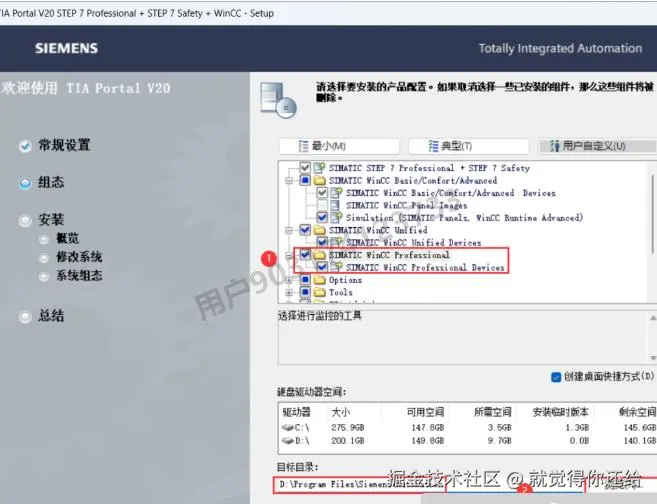Uncheck the Simulation component checkbox
The width and height of the screenshot is (657, 504).
(x=322, y=217)
